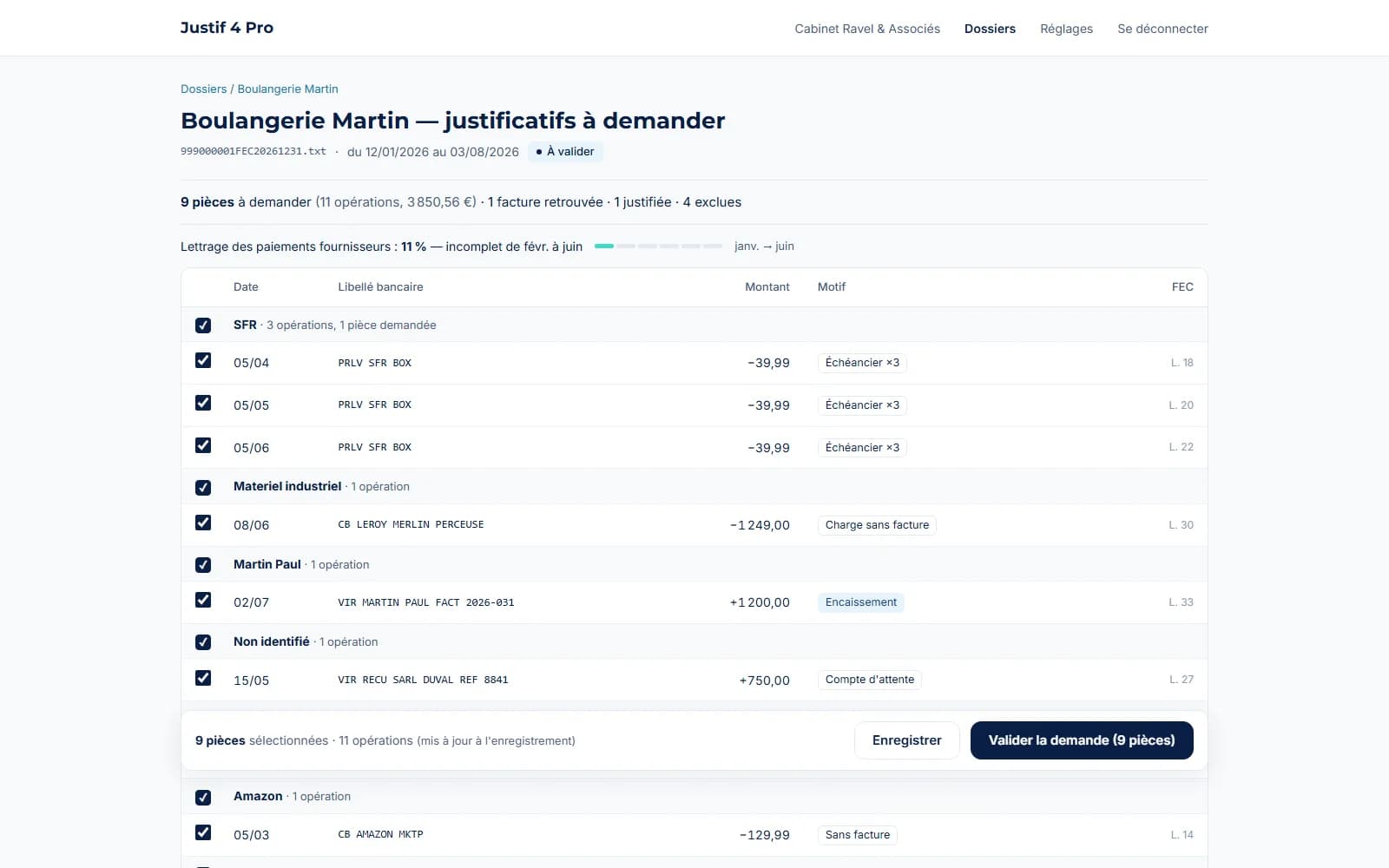The image size is (1389, 868).
Task: Click the Encaissement tag
Action: point(861,602)
